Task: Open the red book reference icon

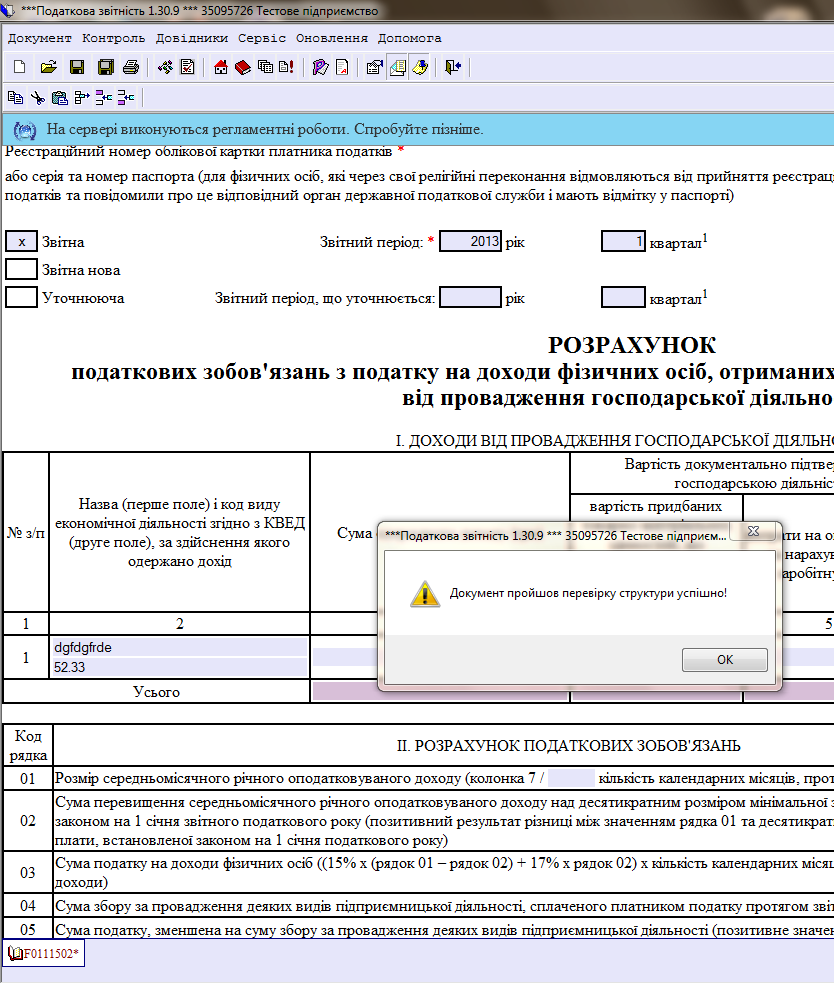Action: (x=243, y=68)
